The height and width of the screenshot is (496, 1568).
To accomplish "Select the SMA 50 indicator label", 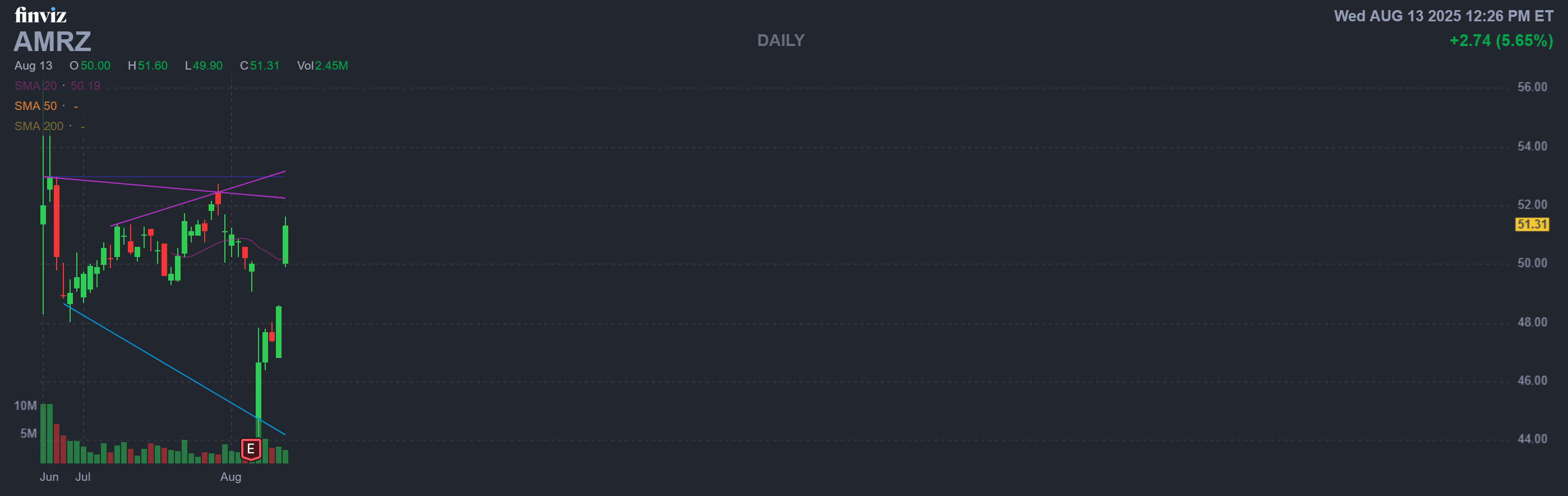I will [35, 106].
